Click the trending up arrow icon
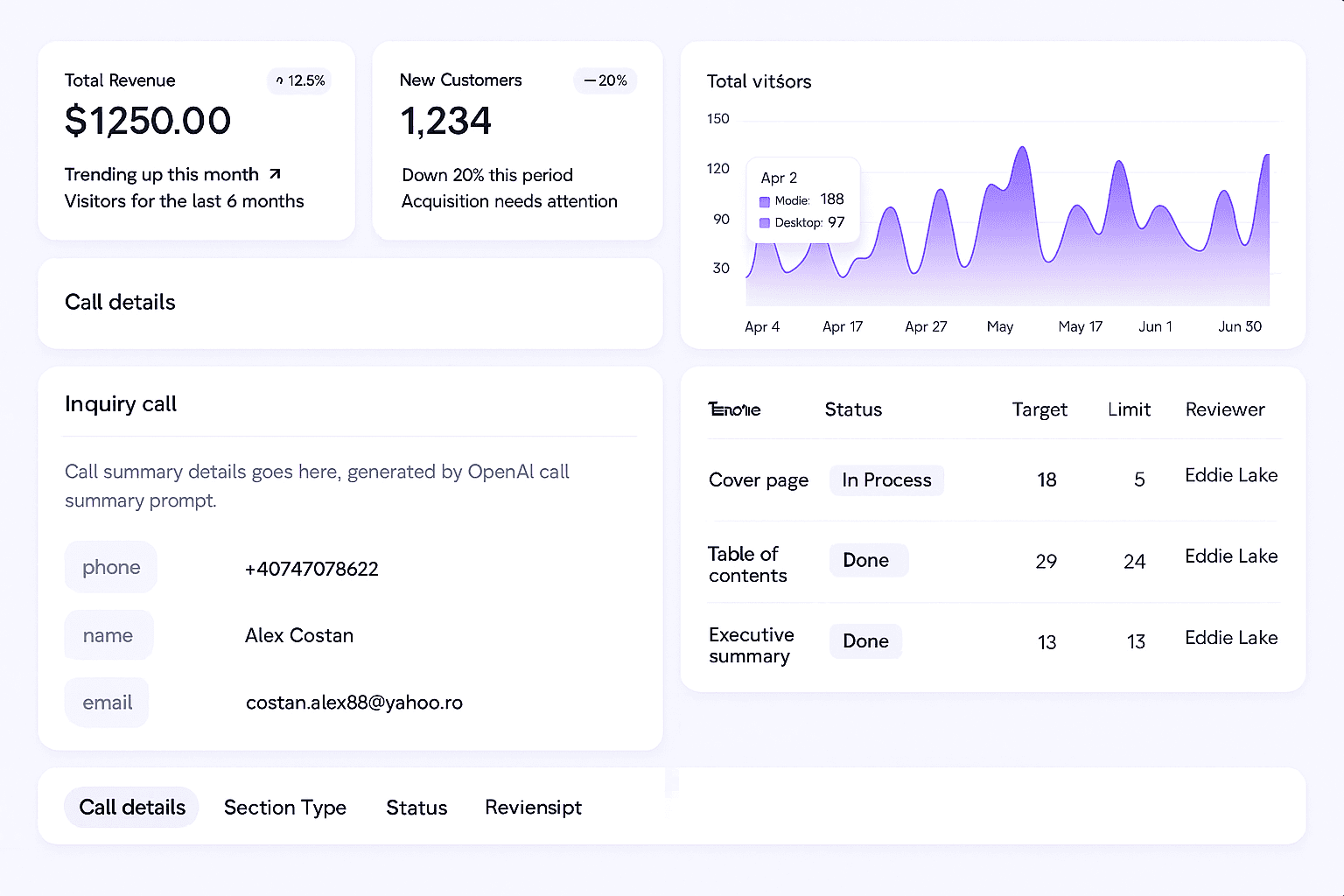This screenshot has width=1344, height=896. [x=275, y=174]
